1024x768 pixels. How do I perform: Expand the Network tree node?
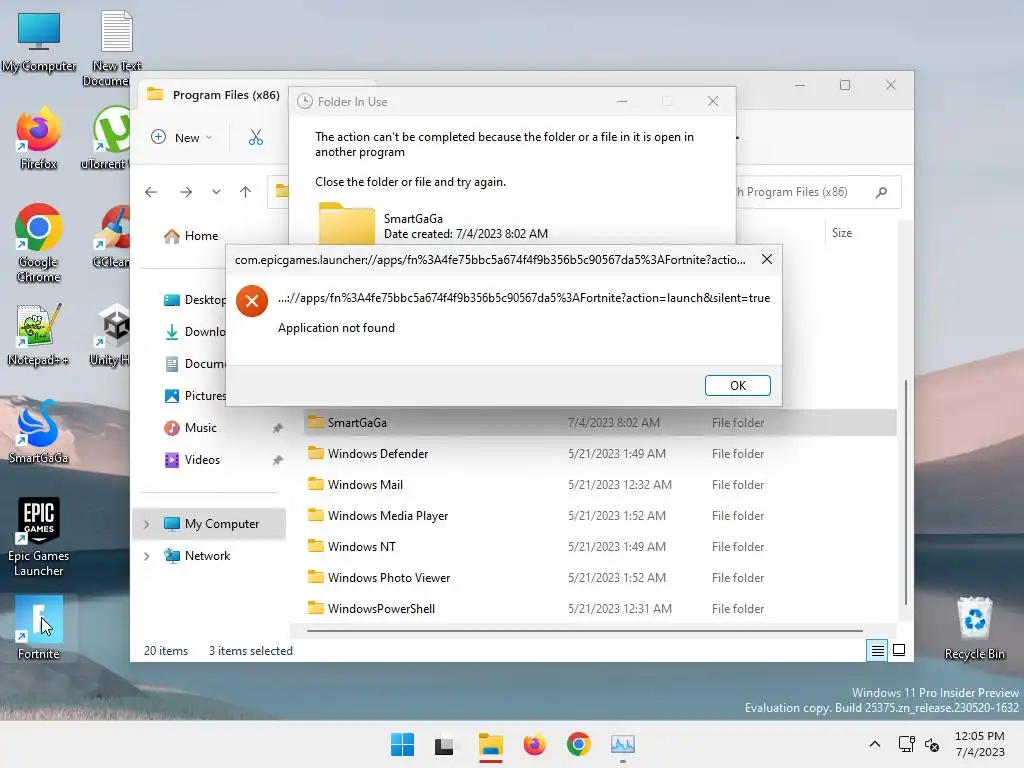coord(146,556)
